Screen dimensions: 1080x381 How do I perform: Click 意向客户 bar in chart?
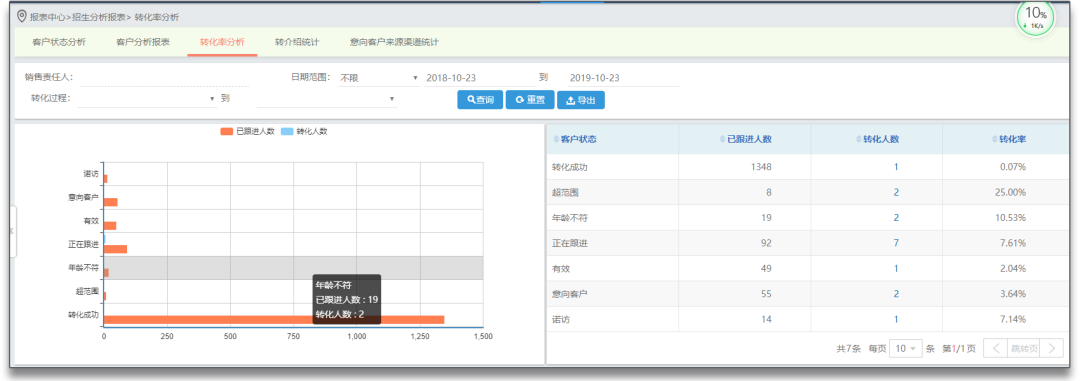point(111,202)
